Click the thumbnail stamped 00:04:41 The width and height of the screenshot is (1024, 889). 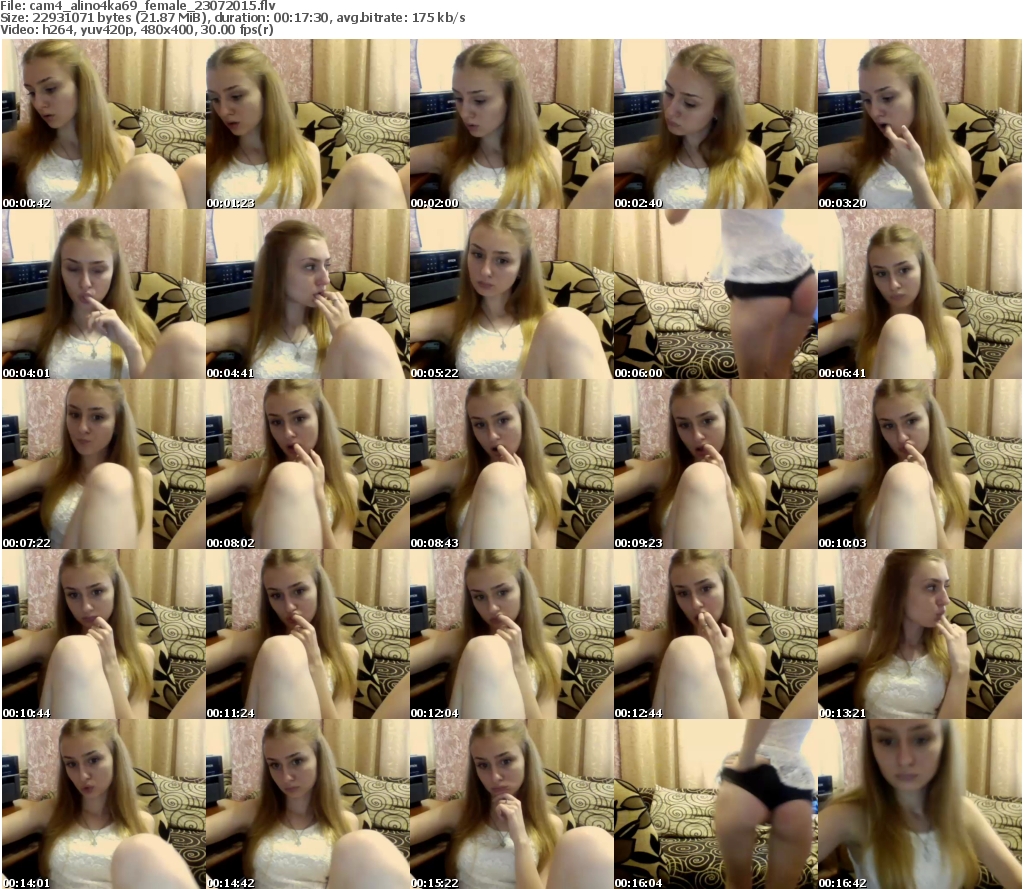click(308, 294)
